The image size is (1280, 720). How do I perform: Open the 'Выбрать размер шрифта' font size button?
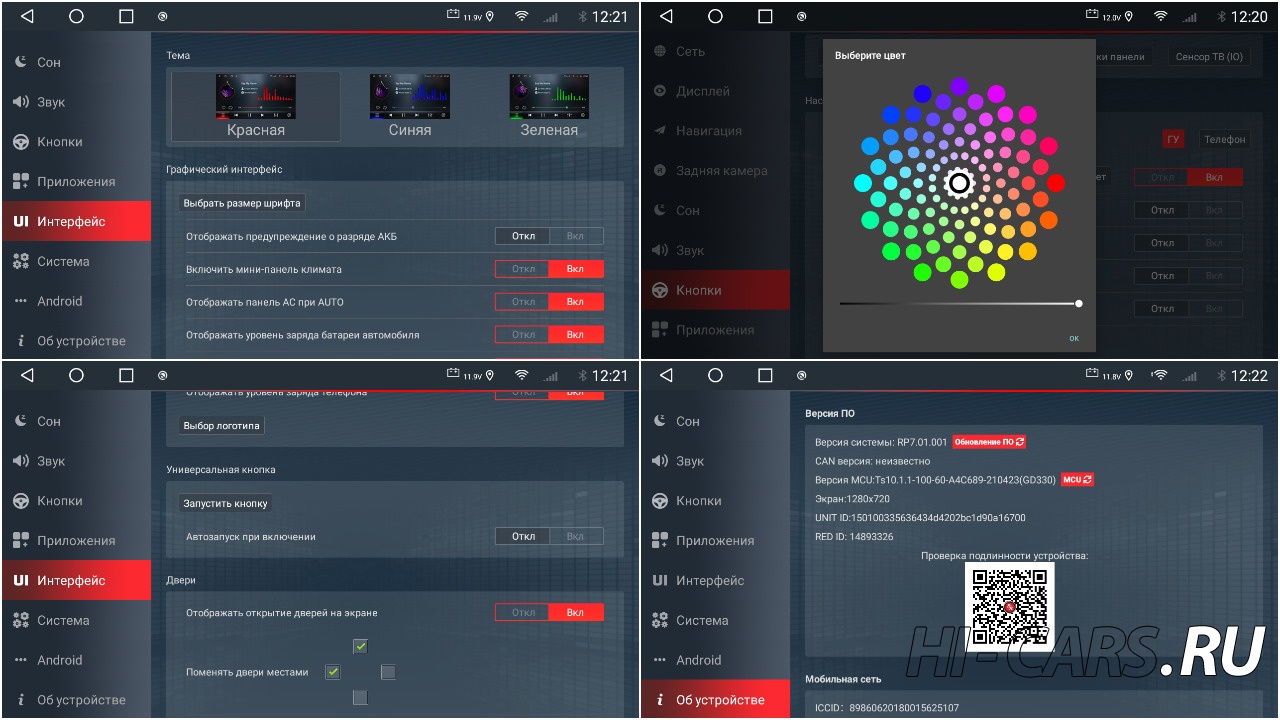[x=242, y=203]
